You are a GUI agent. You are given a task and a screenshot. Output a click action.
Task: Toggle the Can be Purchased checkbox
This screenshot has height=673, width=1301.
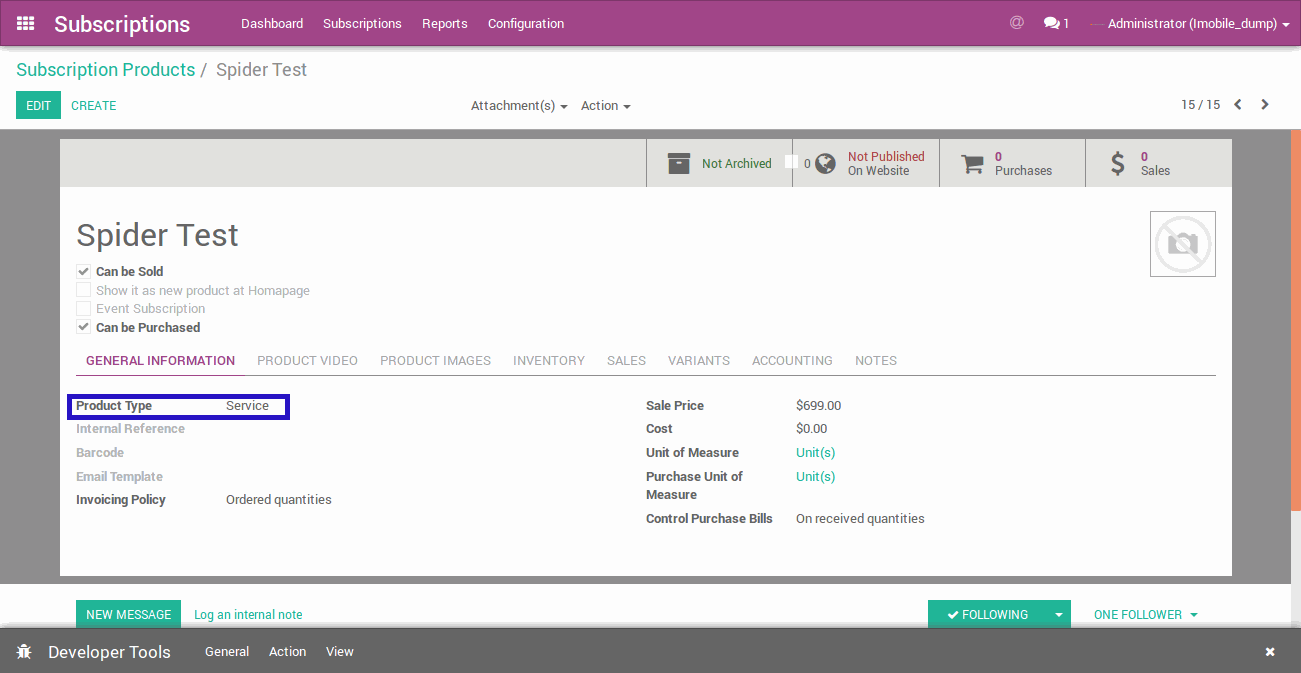tap(84, 327)
